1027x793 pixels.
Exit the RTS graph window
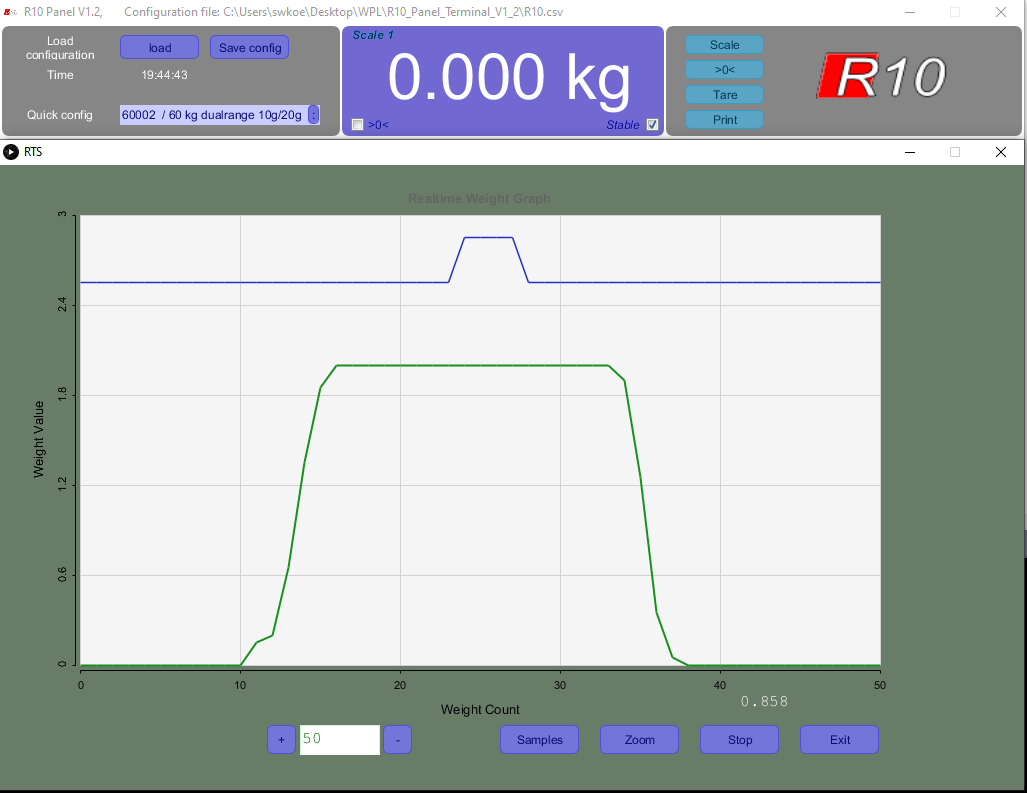[839, 739]
